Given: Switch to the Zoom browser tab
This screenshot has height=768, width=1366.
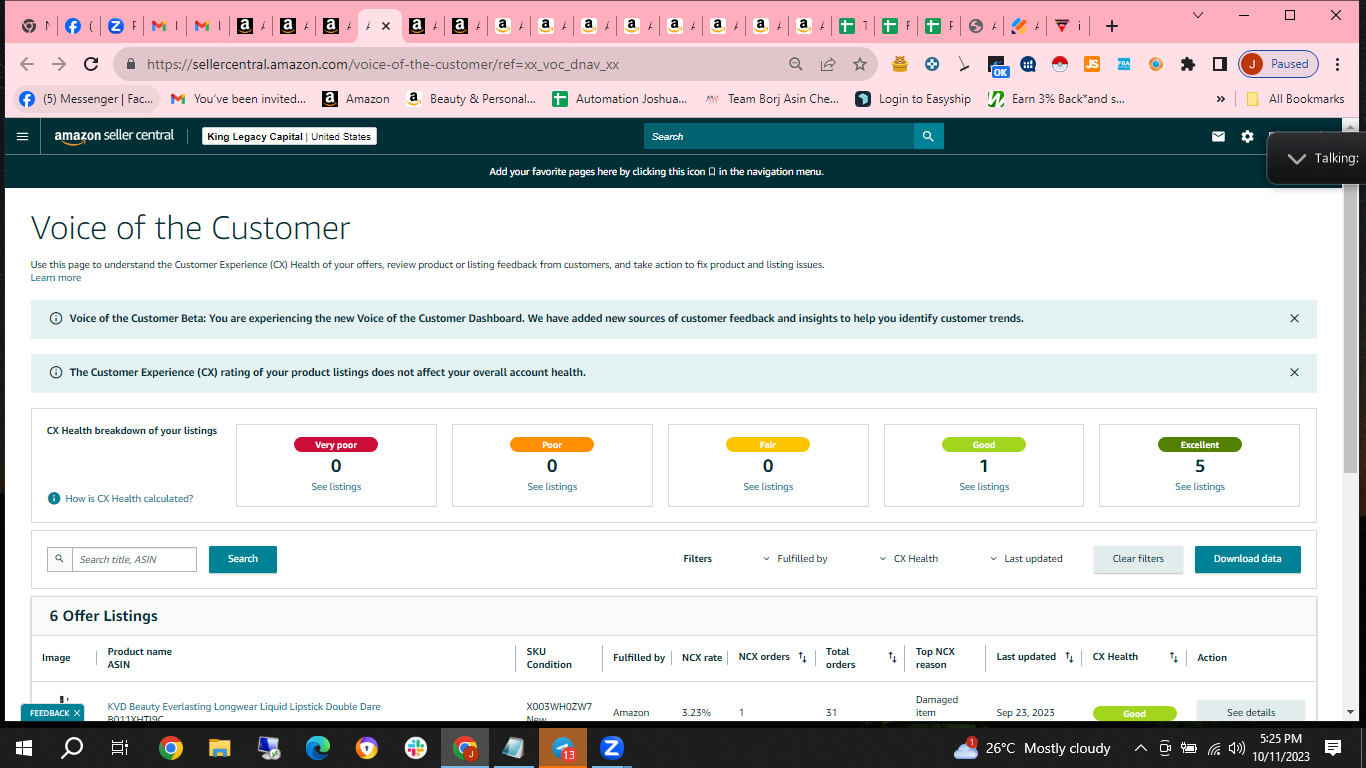Looking at the screenshot, I should tap(121, 26).
